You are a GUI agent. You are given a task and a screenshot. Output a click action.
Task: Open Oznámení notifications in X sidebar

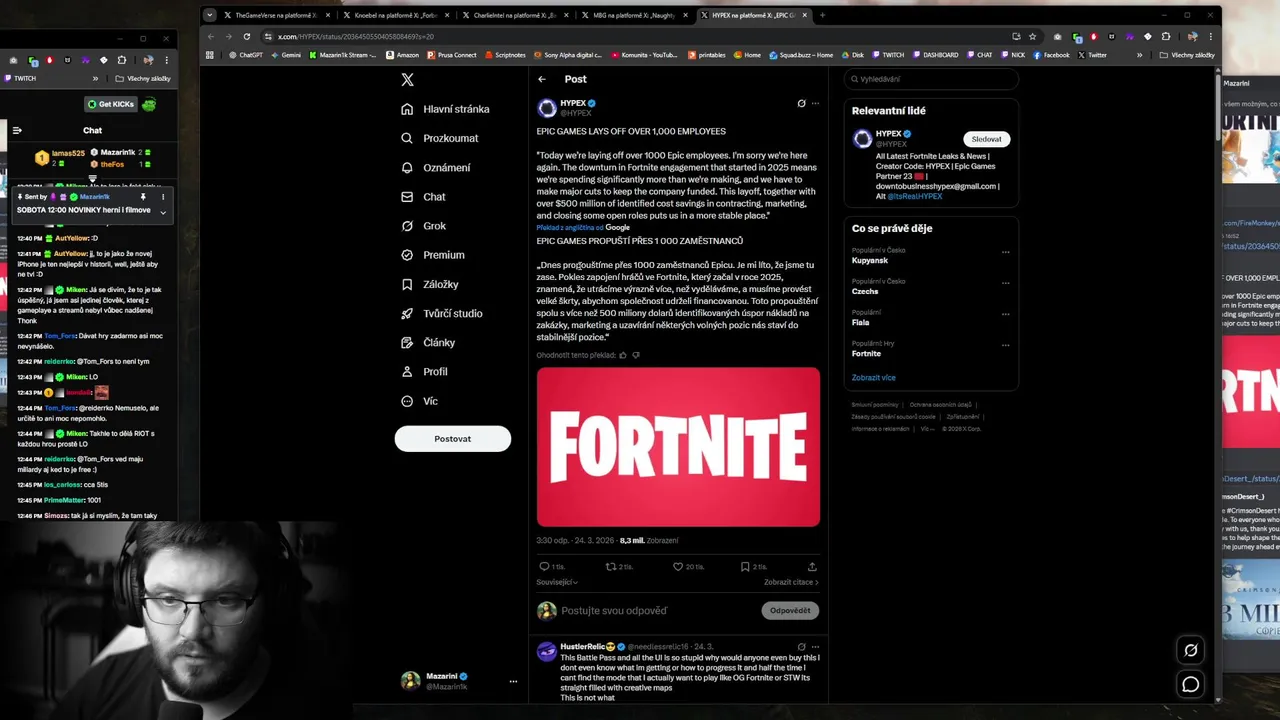coord(435,167)
